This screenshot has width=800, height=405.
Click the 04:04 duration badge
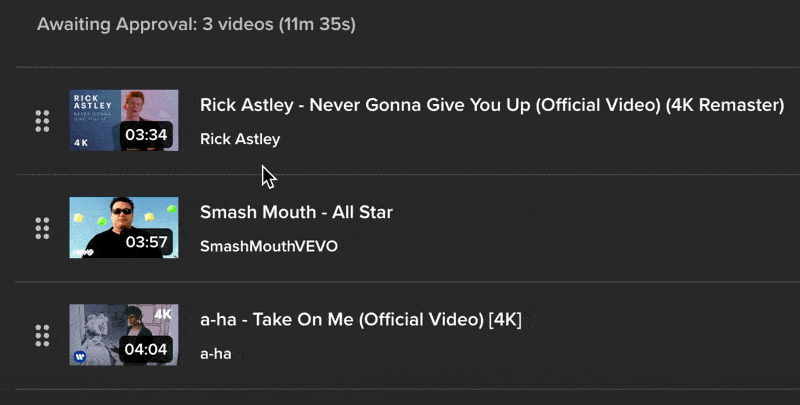click(145, 349)
